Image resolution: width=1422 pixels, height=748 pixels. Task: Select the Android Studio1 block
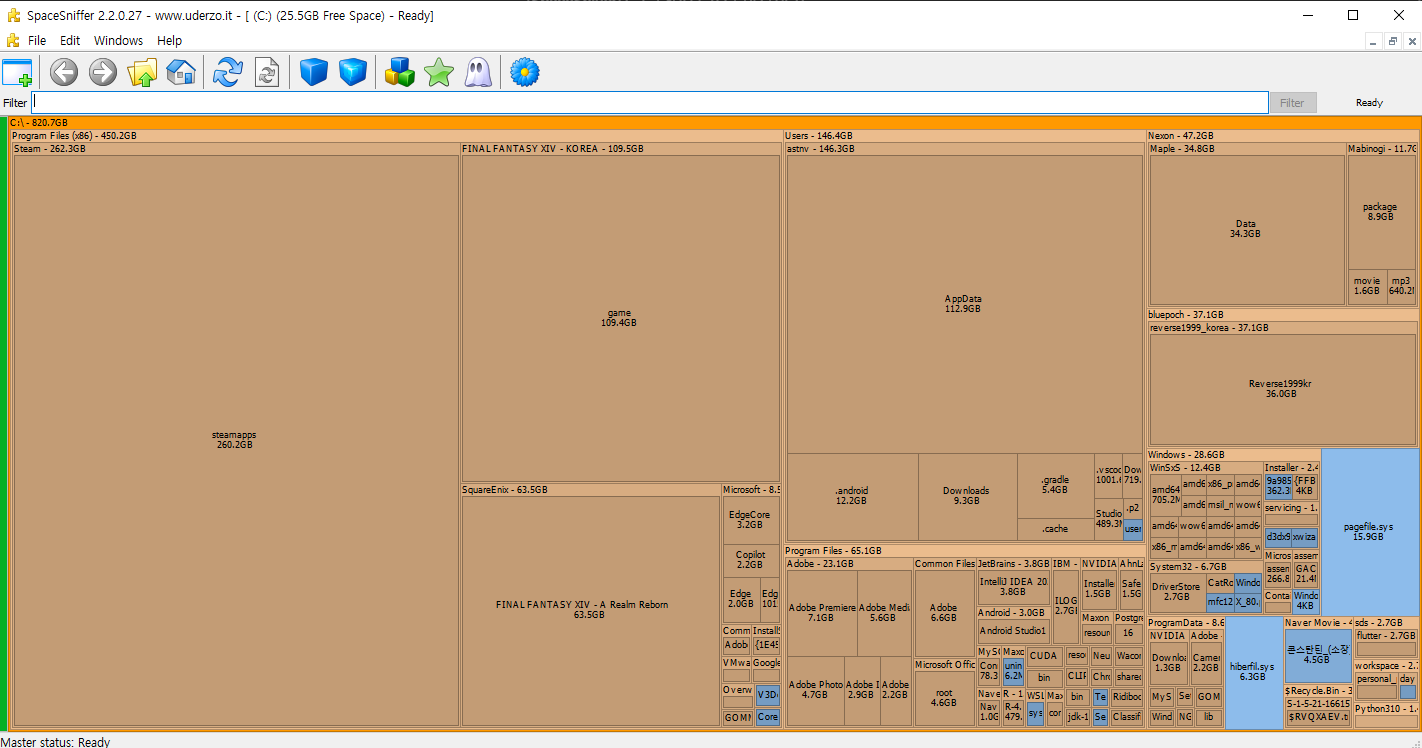click(x=1013, y=631)
